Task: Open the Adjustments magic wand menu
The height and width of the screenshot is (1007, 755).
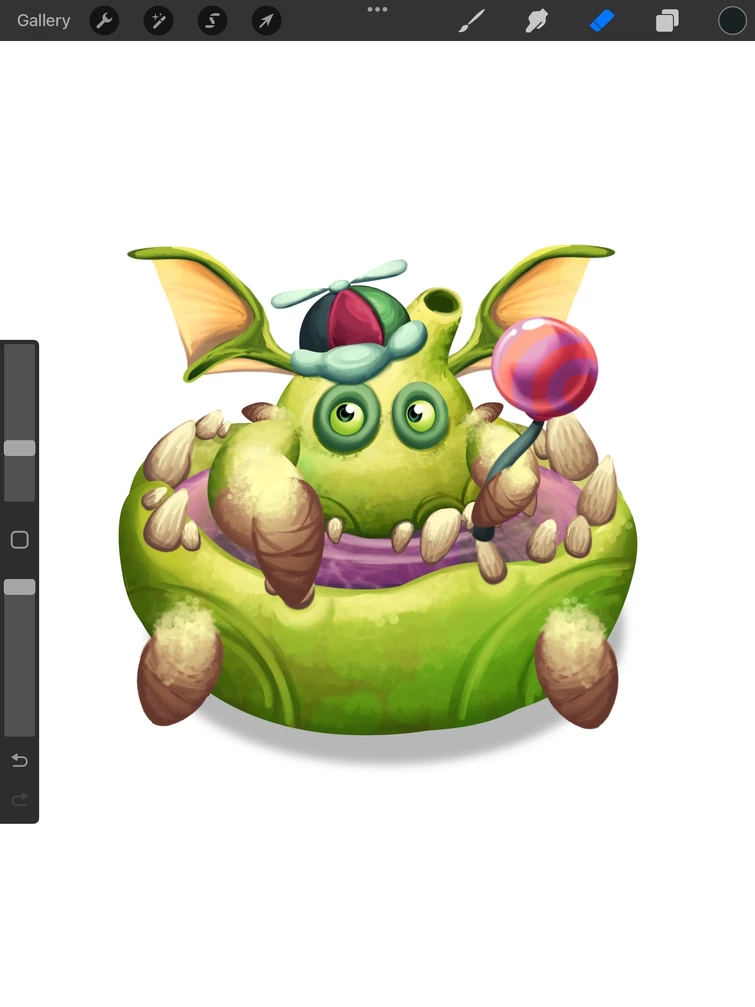Action: 158,21
